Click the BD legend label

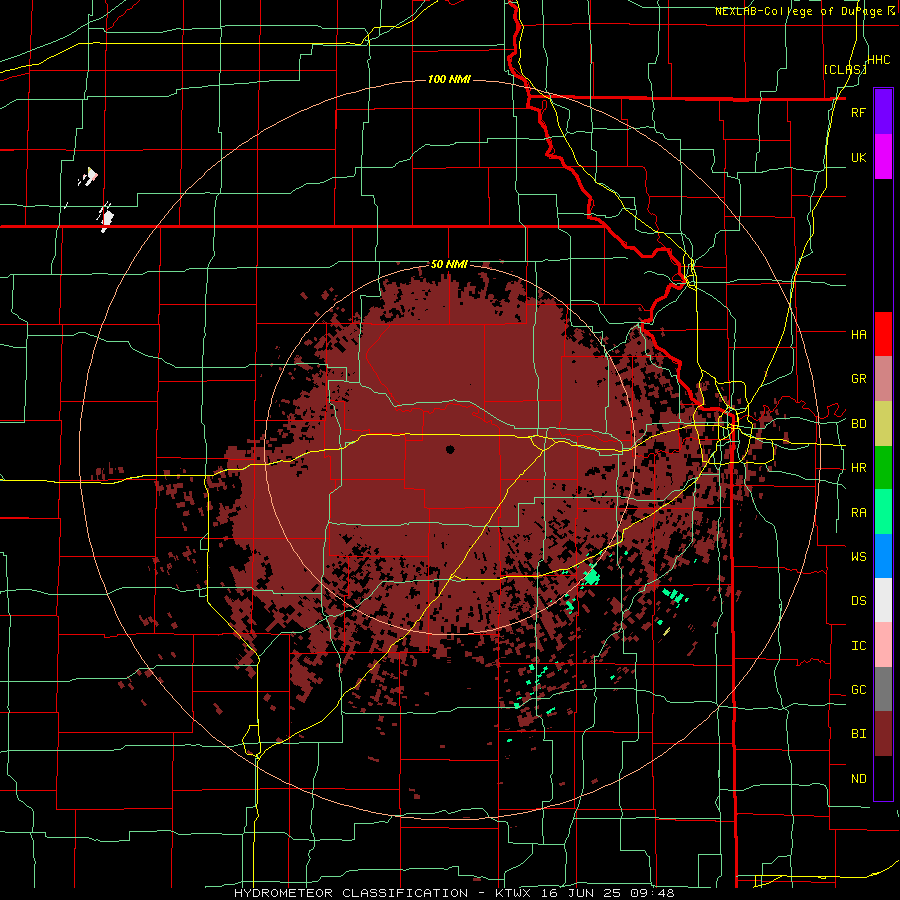(x=858, y=424)
